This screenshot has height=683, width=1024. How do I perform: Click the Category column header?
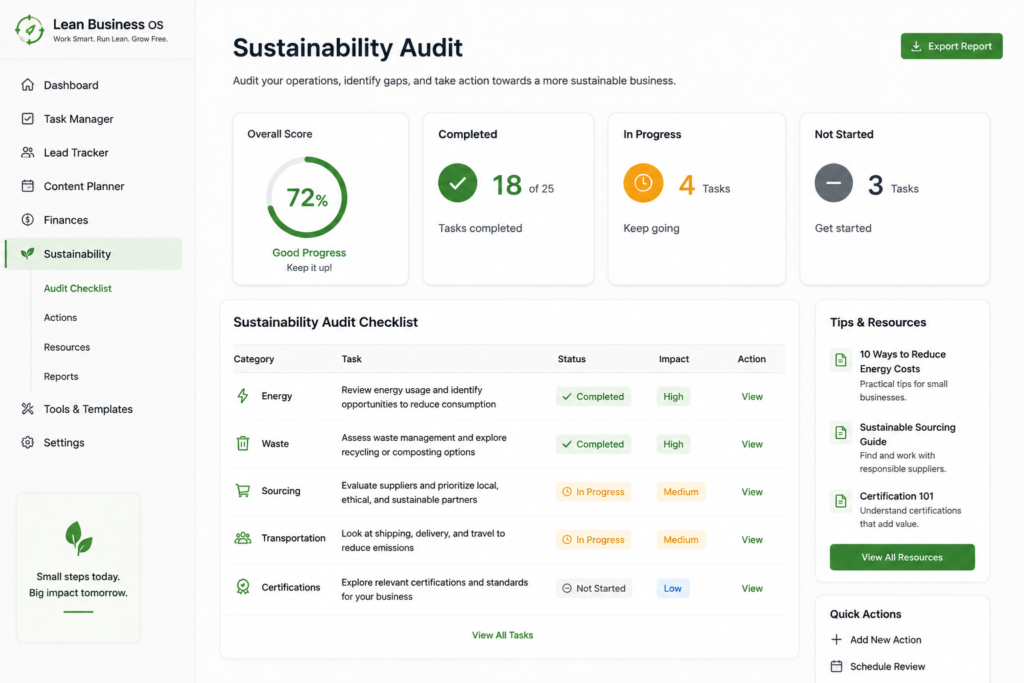point(253,358)
